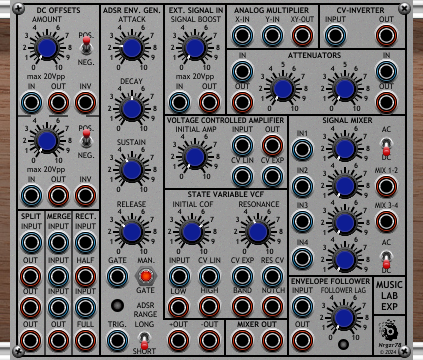Image resolution: width=423 pixels, height=360 pixels.
Task: Click the ADSR +OUT jack
Action: coord(179,340)
